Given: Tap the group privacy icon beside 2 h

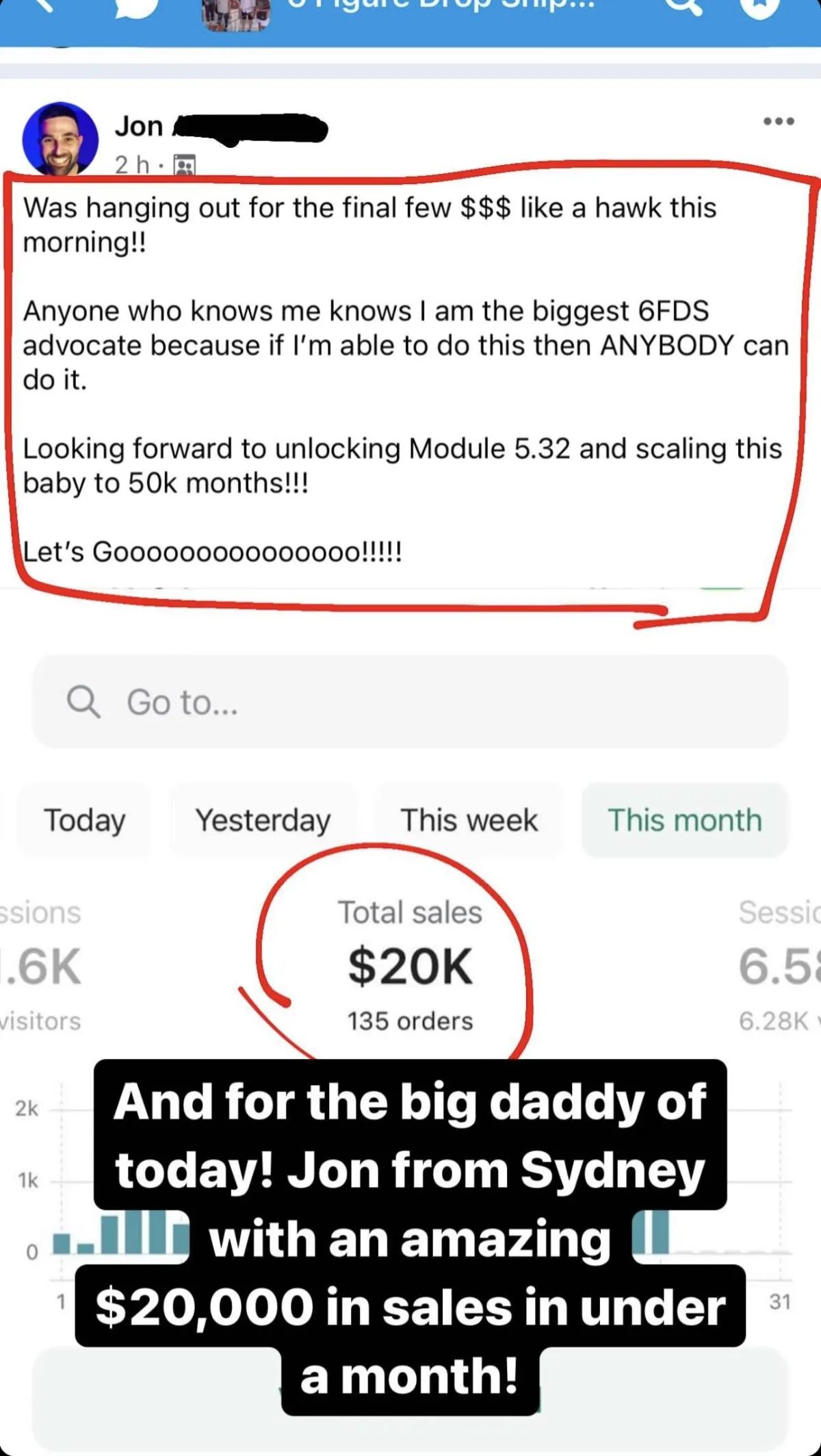Looking at the screenshot, I should [x=184, y=165].
